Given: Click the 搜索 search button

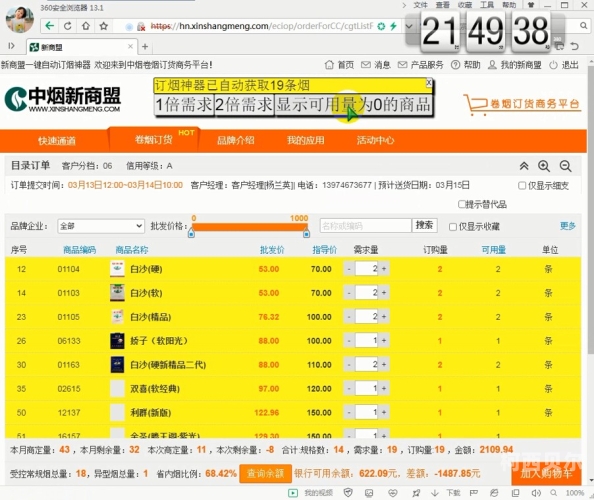Looking at the screenshot, I should coord(424,225).
